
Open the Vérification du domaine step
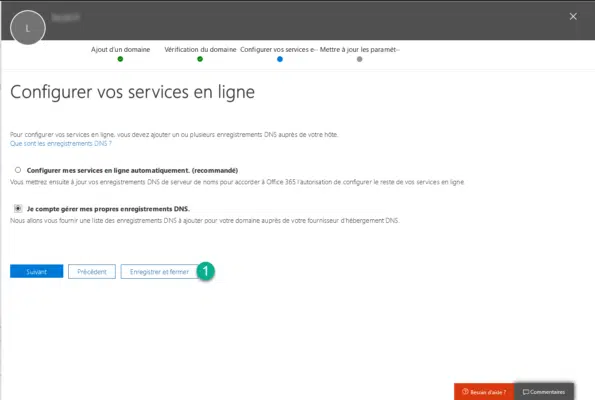(x=200, y=49)
